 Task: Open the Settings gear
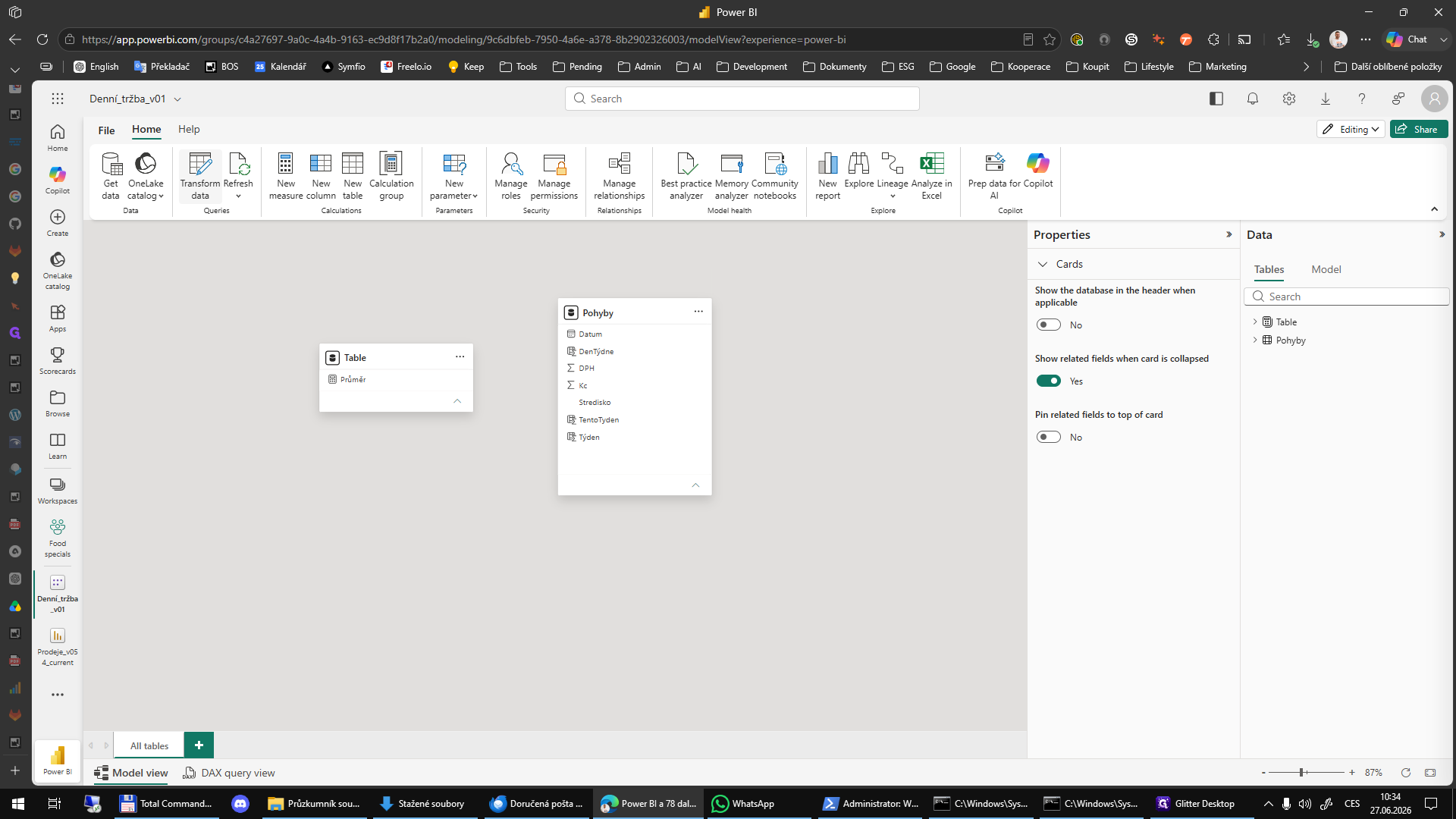(x=1289, y=99)
